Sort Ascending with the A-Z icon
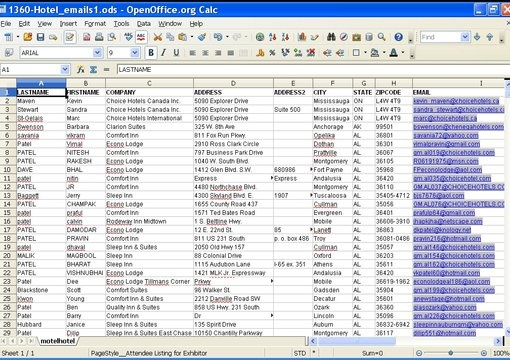This screenshot has height=360, width=510. 273,37
